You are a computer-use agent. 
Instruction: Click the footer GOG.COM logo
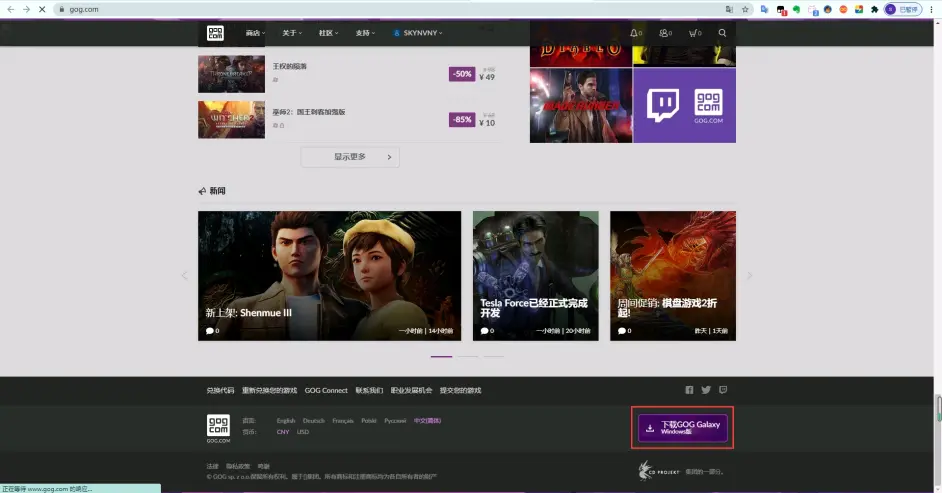(x=218, y=429)
